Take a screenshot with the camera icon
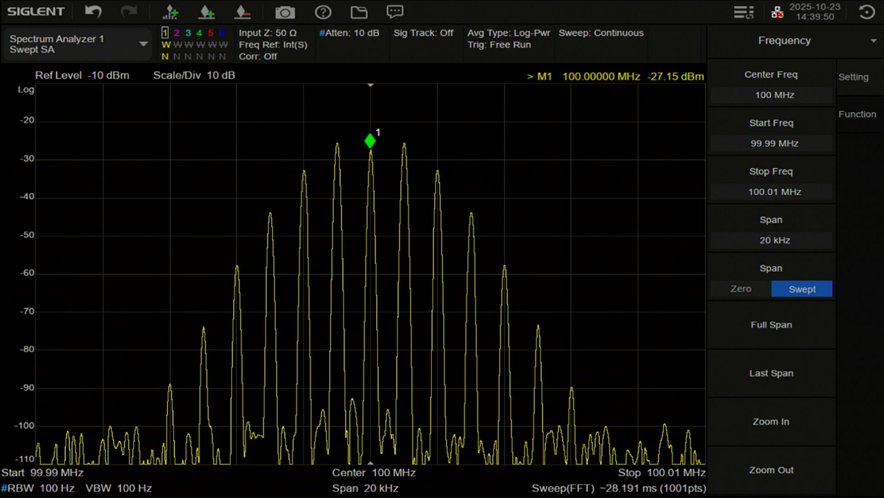The width and height of the screenshot is (884, 498). (x=285, y=12)
